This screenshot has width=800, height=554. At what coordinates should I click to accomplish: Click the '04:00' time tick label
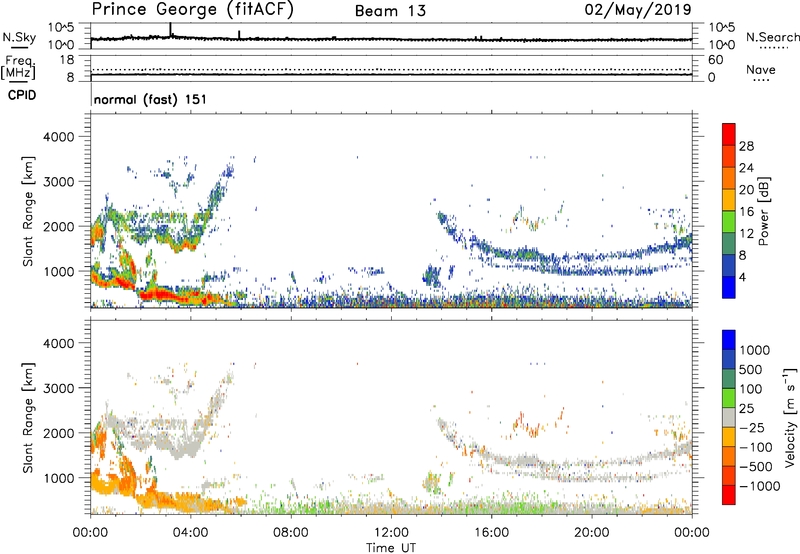190,533
